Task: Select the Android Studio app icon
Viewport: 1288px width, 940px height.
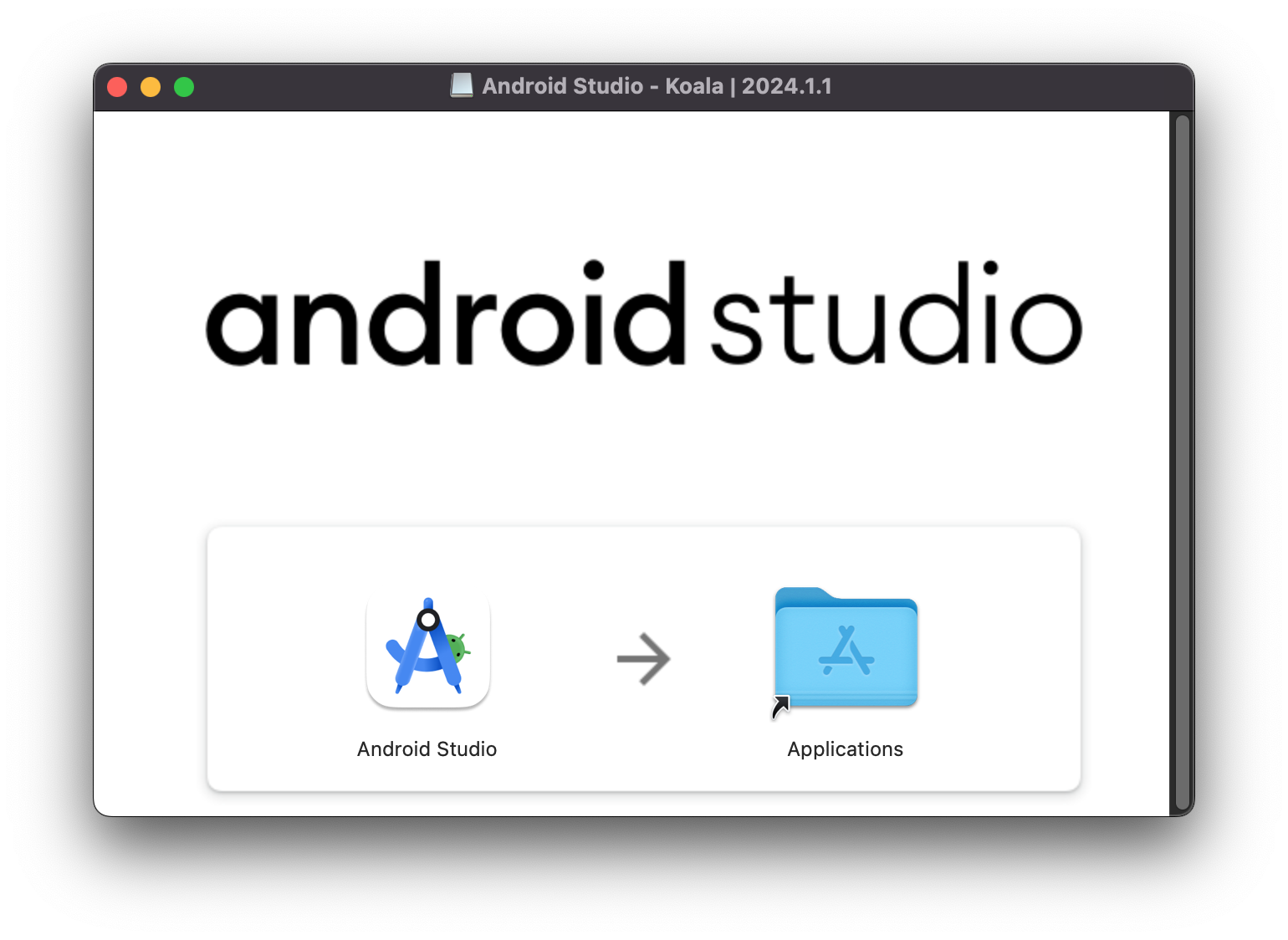Action: coord(428,648)
